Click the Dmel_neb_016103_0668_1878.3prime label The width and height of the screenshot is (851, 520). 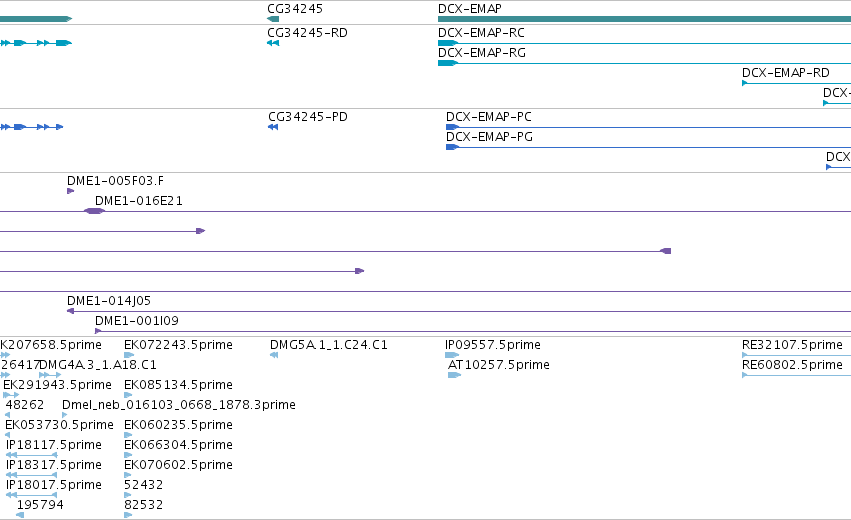click(179, 405)
